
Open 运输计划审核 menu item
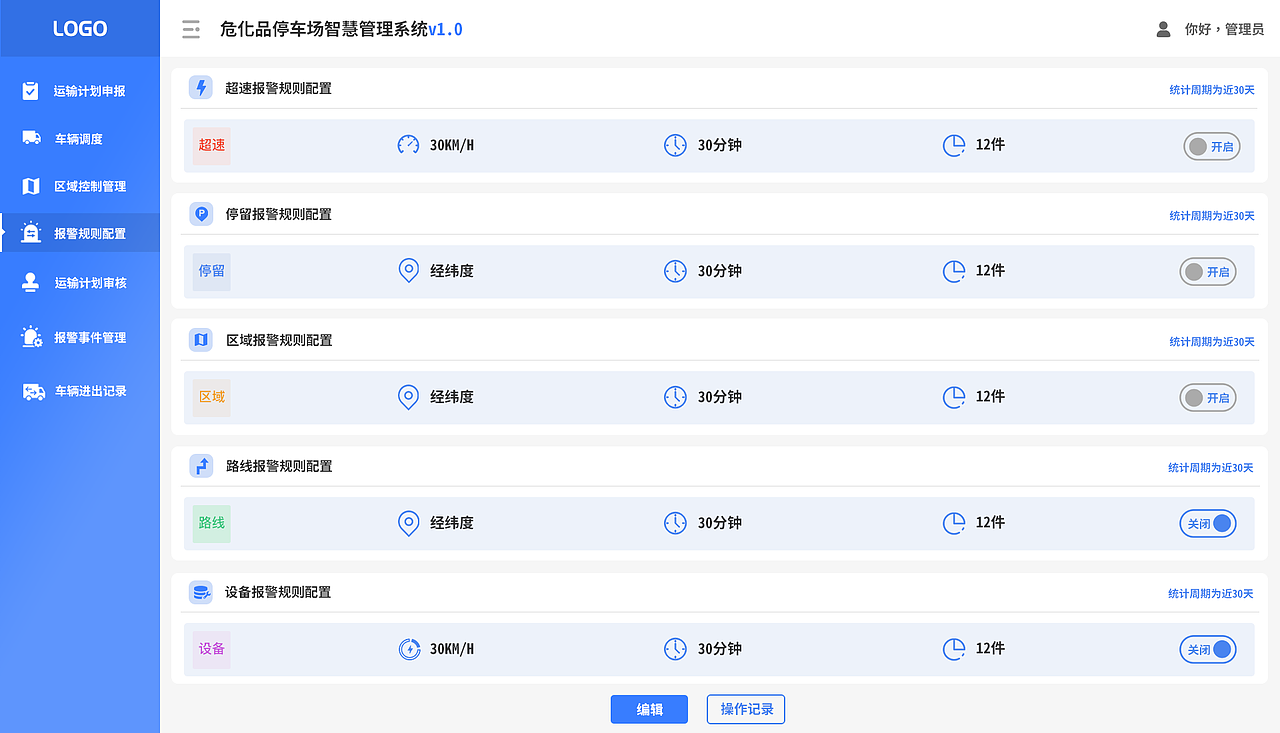point(80,283)
